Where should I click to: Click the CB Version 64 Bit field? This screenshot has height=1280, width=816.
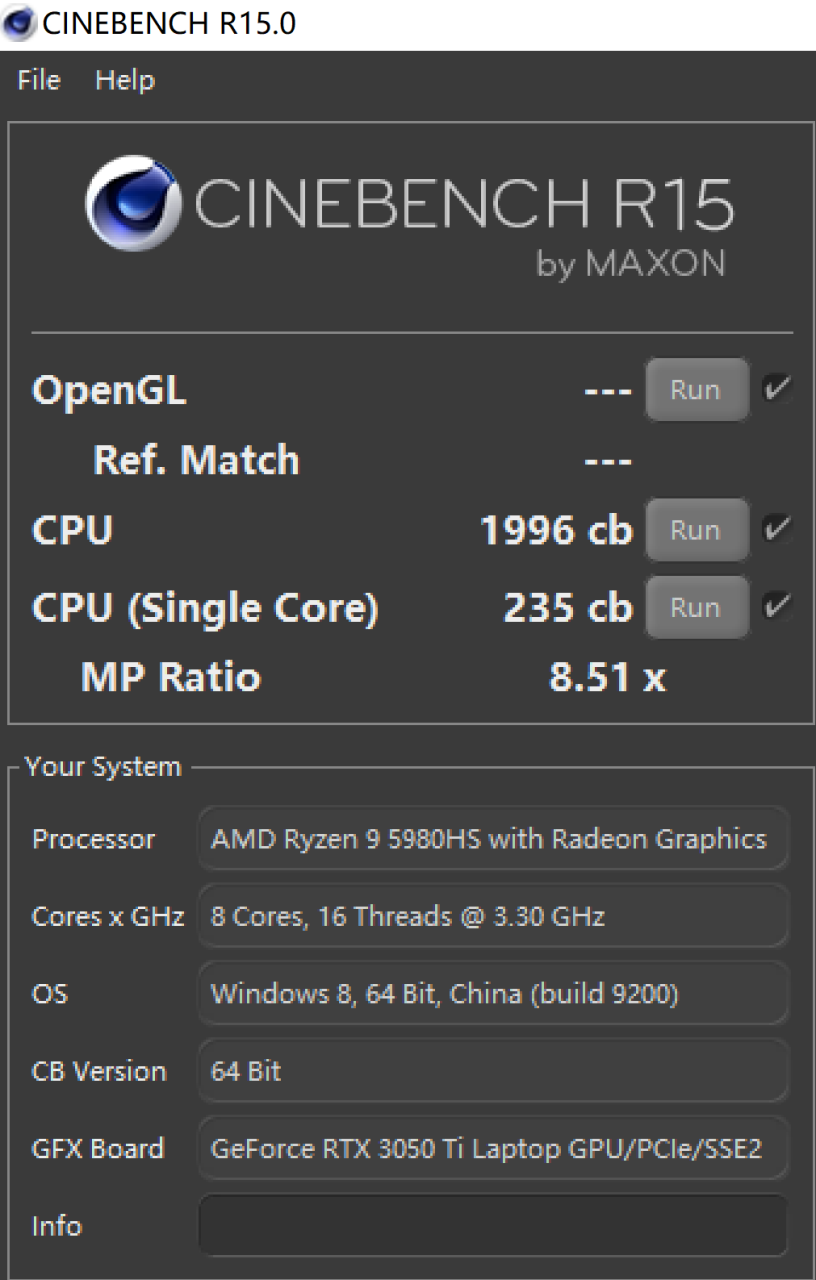tap(493, 1071)
